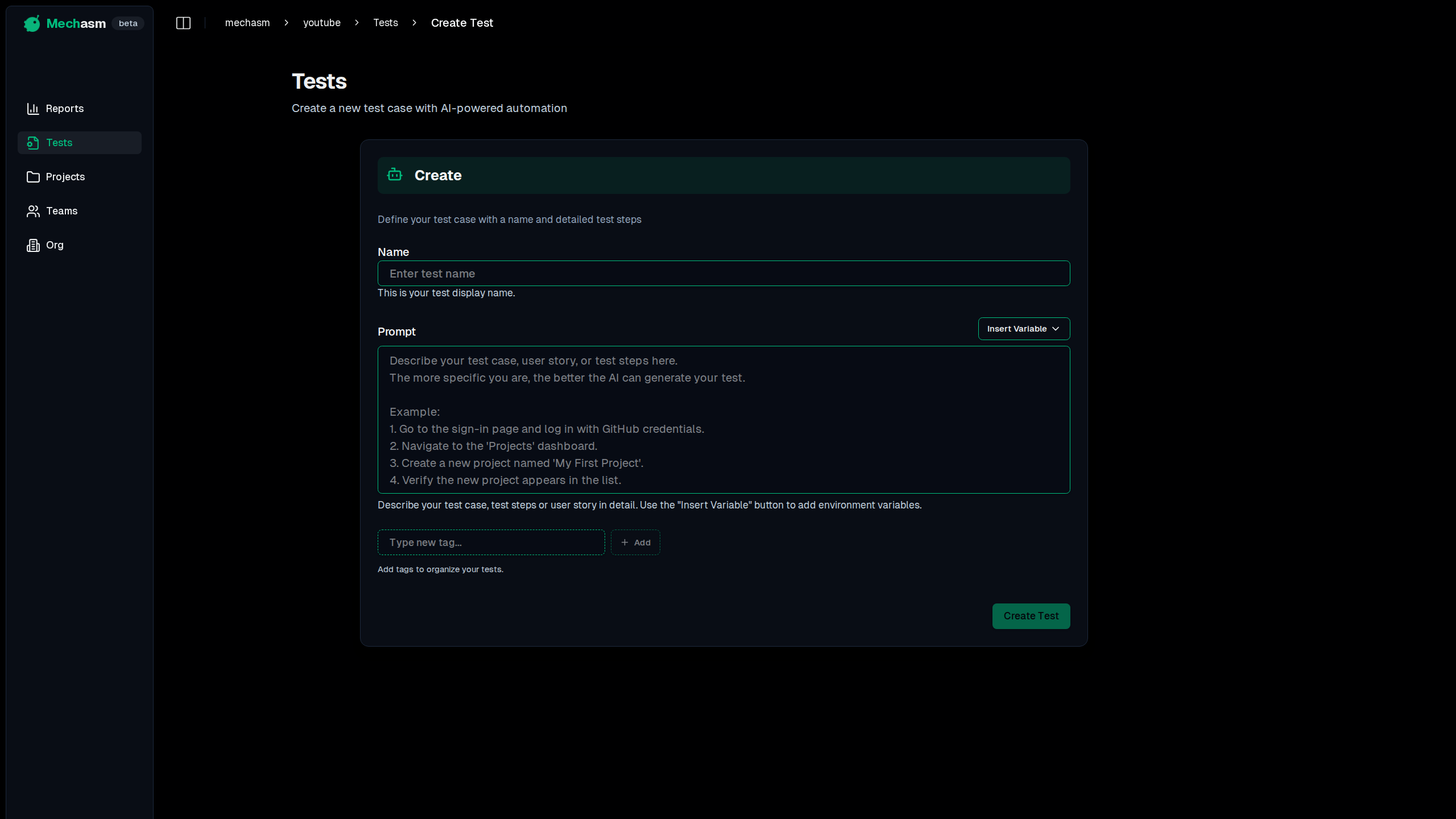This screenshot has width=1456, height=819.
Task: Navigate to youtube breadcrumb
Action: 322,23
